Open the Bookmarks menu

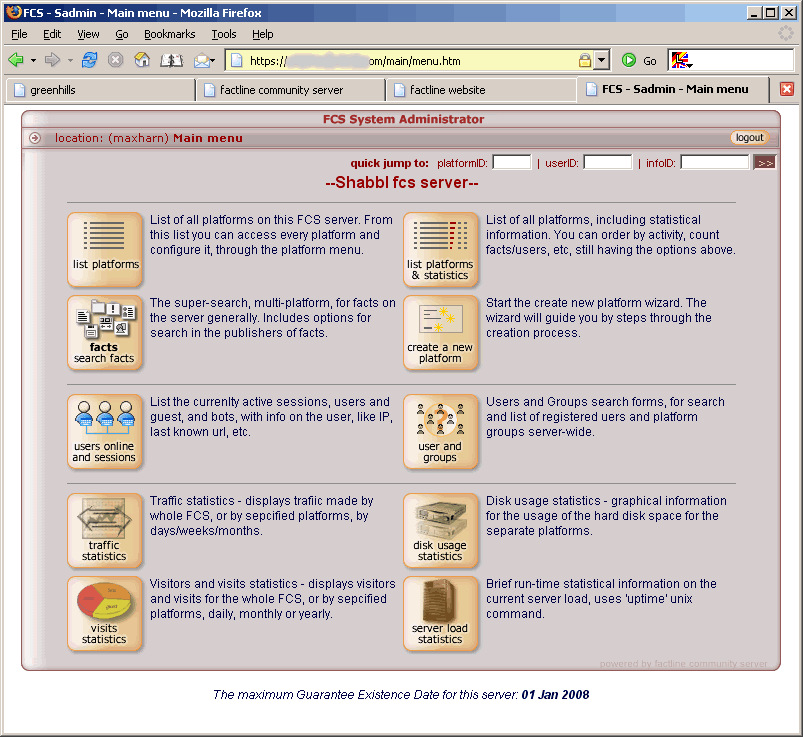pos(169,34)
